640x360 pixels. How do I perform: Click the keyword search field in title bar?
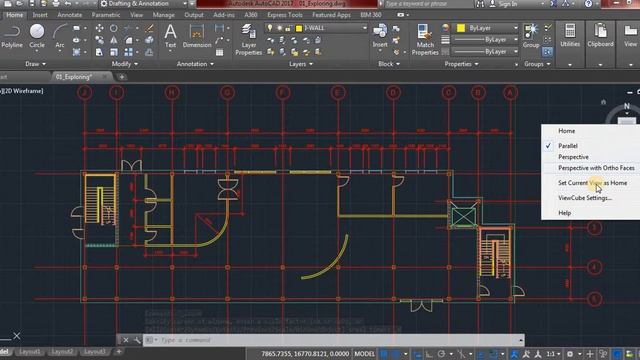[x=428, y=4]
